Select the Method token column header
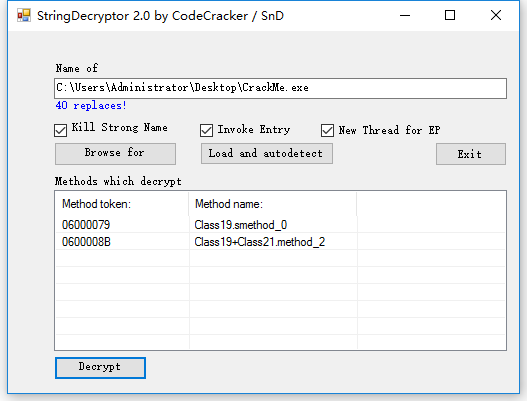527x401 pixels. point(122,204)
